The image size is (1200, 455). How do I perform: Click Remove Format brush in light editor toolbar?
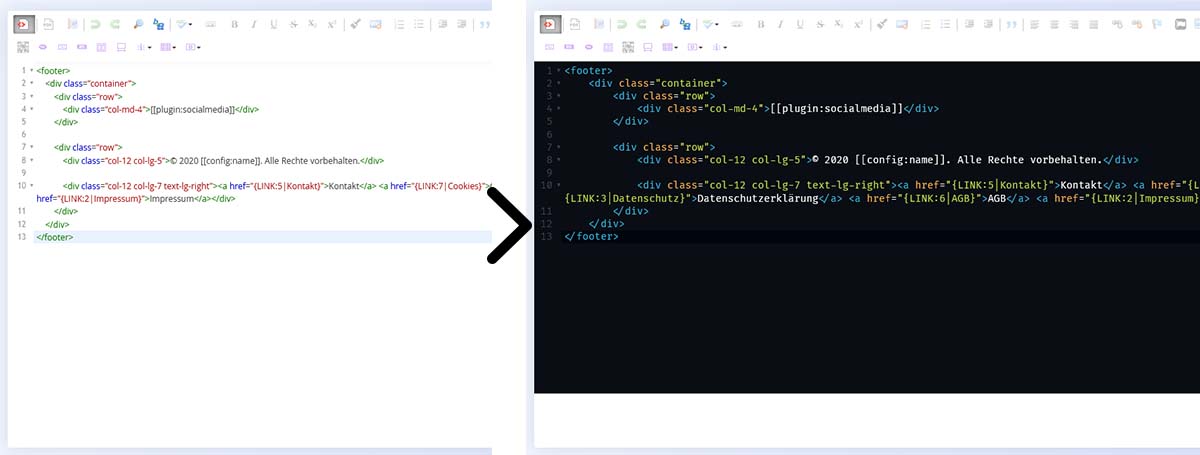pyautogui.click(x=354, y=23)
